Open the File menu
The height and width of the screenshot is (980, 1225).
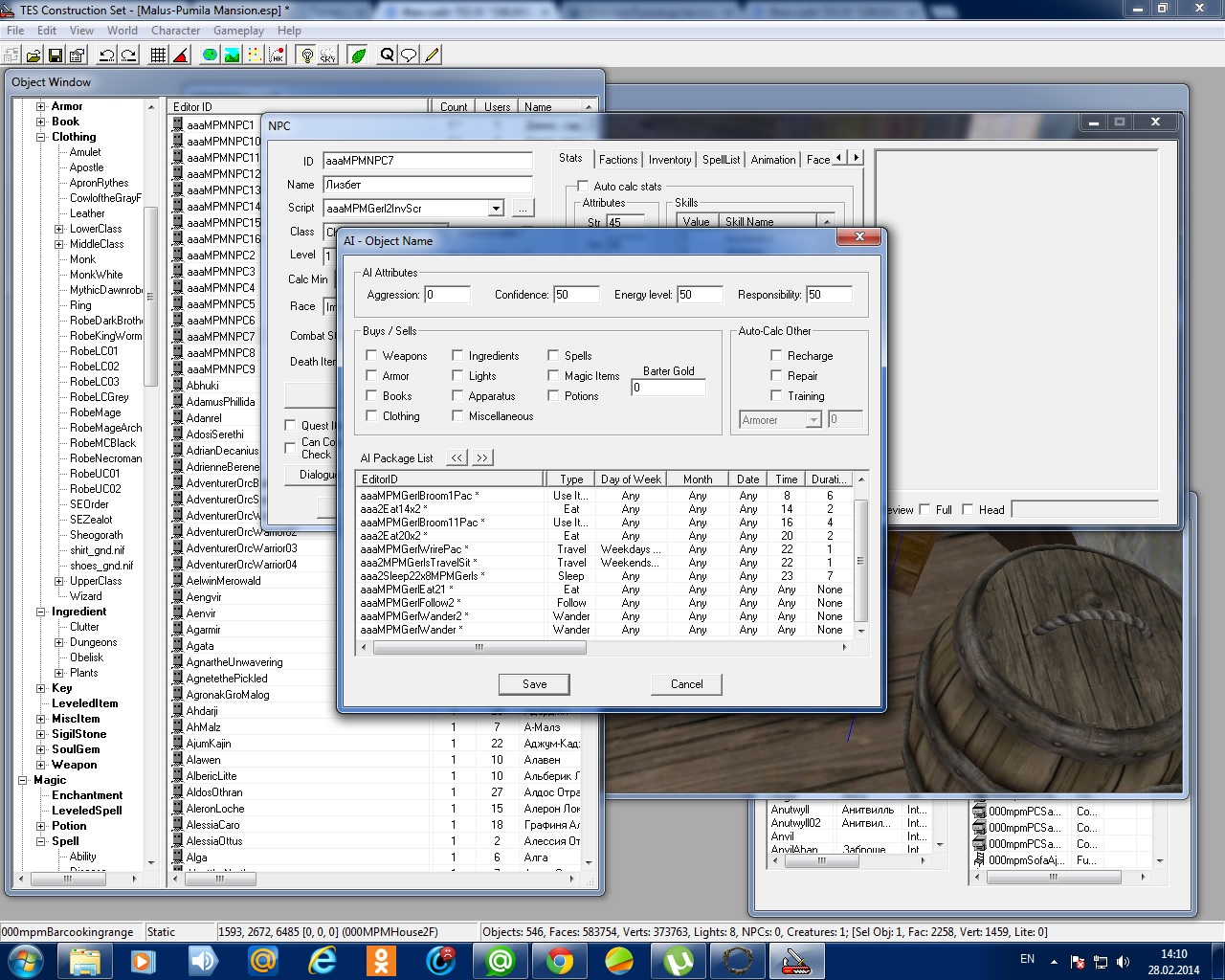[15, 31]
